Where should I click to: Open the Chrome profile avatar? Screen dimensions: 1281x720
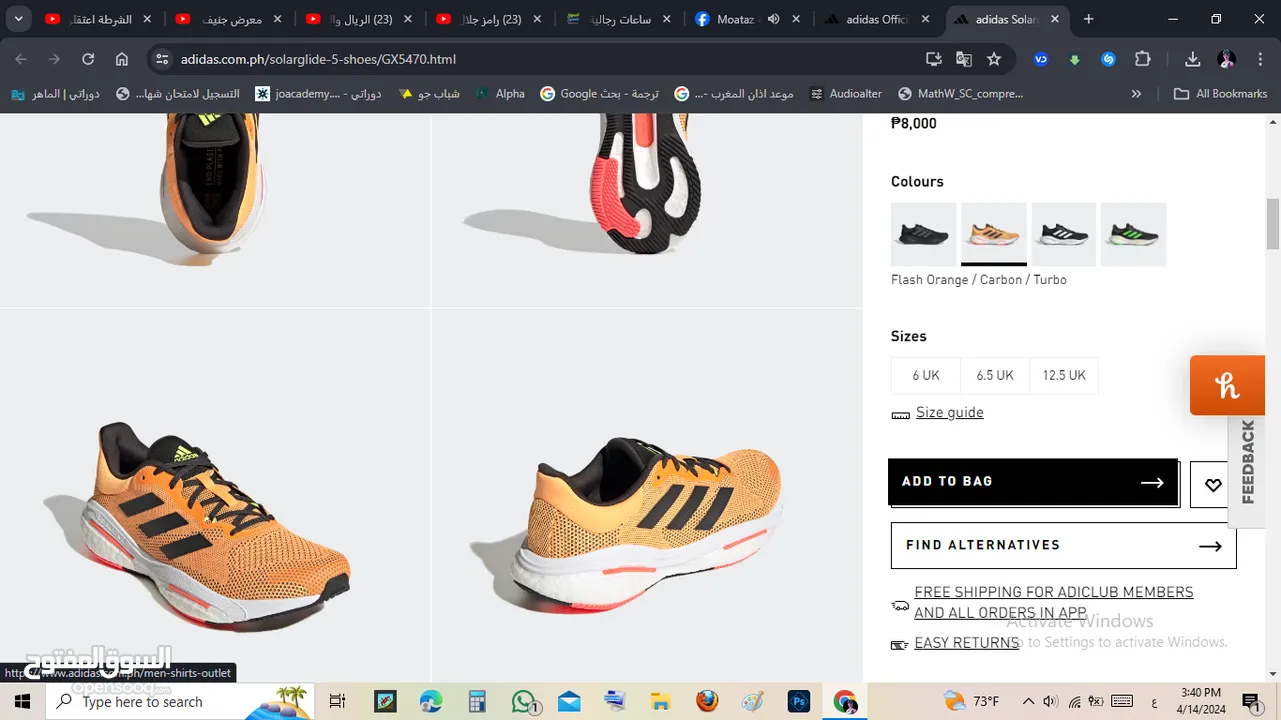1227,59
